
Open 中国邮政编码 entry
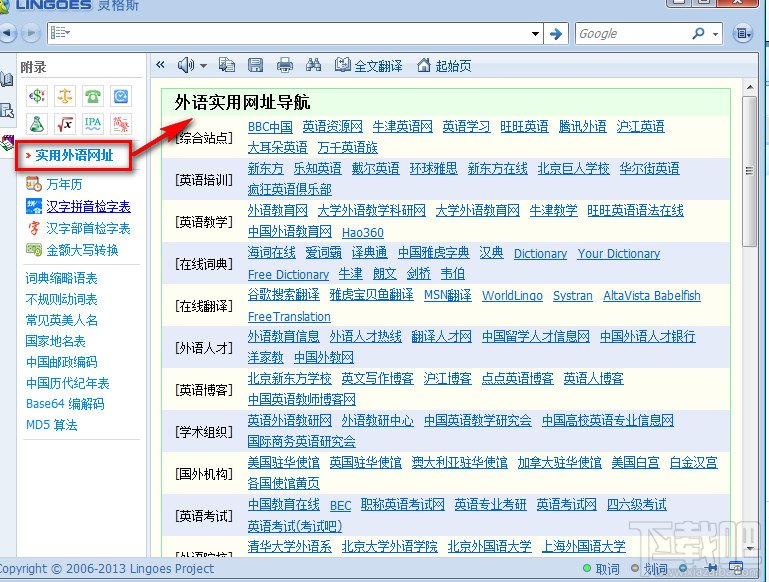tap(62, 362)
